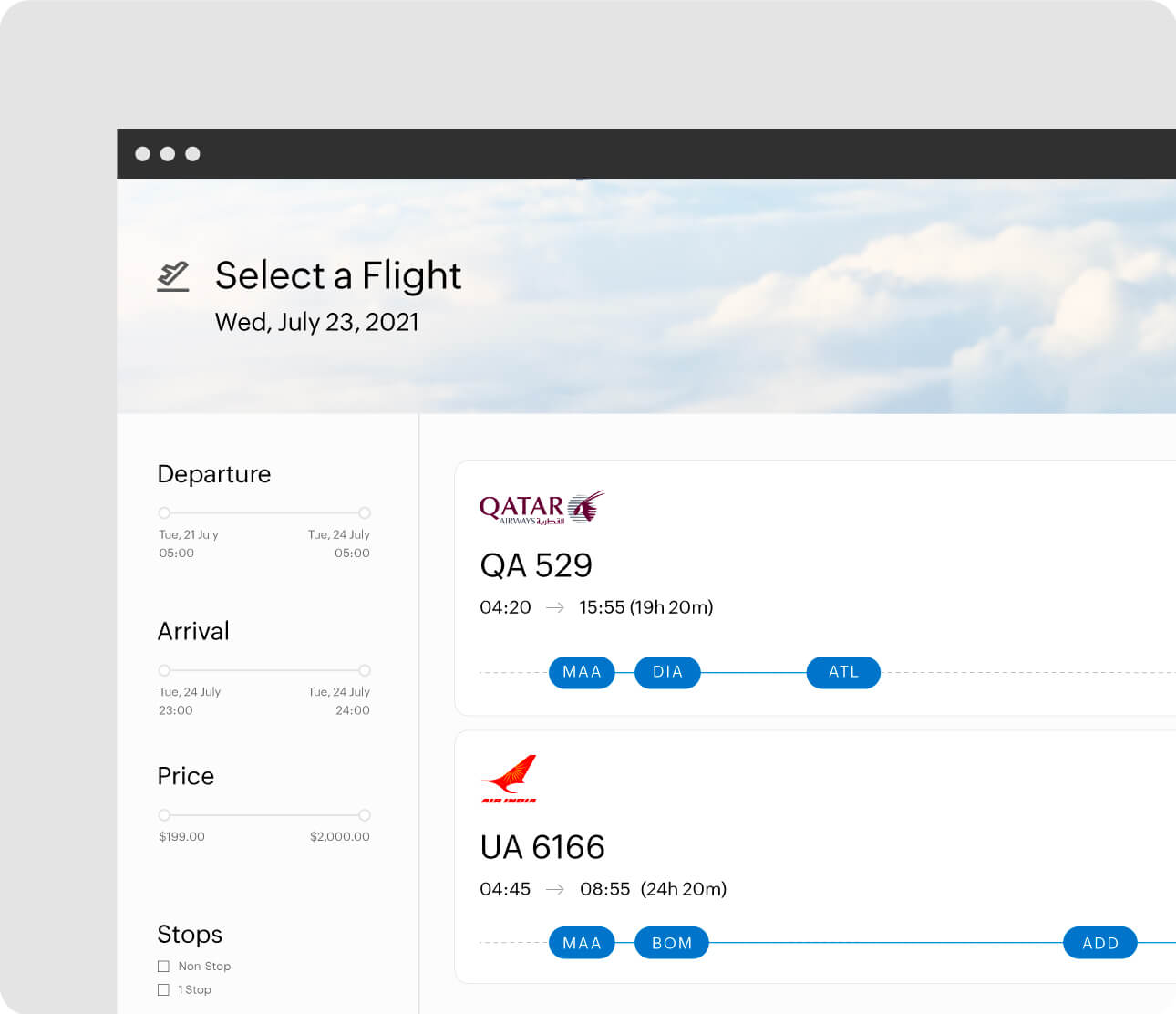Click the ADD destination marker on UA 6166

(x=1099, y=943)
